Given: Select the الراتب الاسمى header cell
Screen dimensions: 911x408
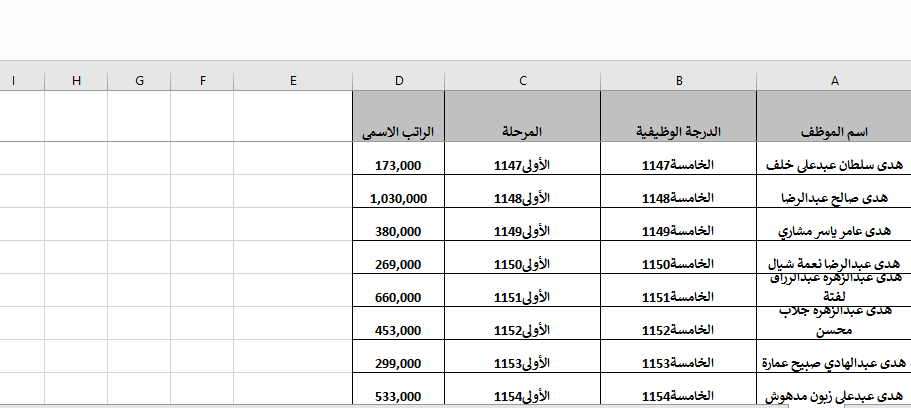Looking at the screenshot, I should 399,132.
